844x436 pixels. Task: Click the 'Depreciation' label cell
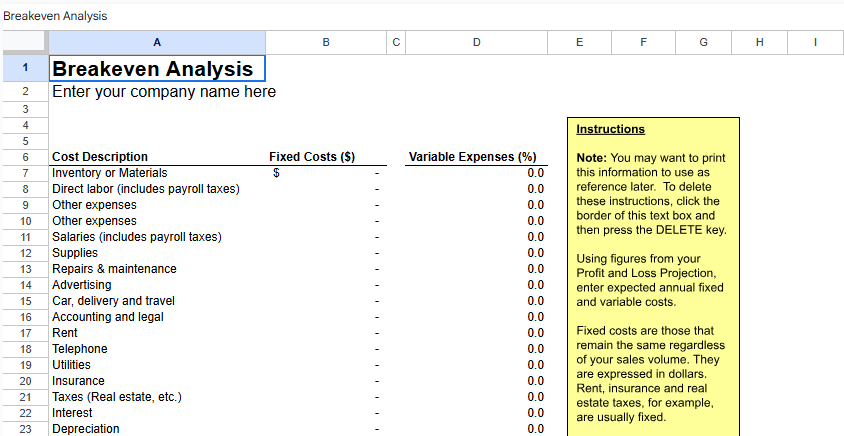(x=86, y=429)
